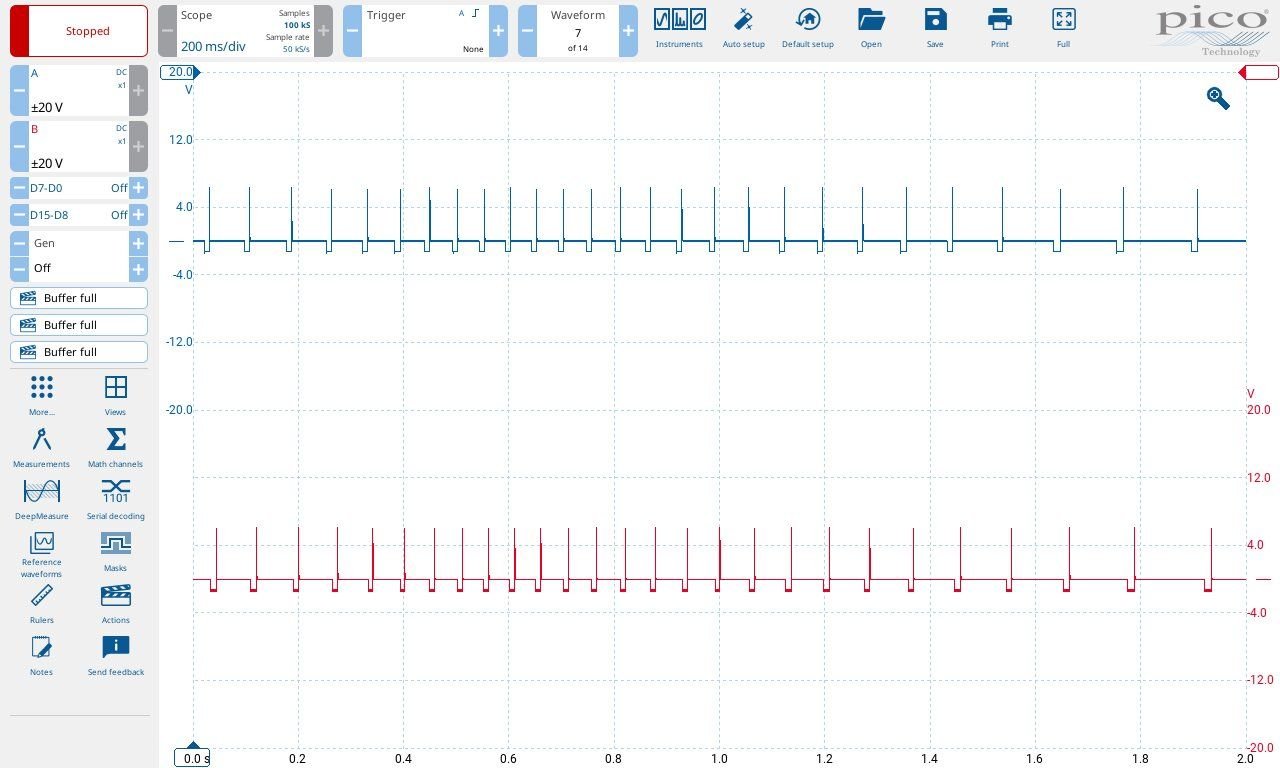Toggle D7-D0 digital channel off state

[x=78, y=188]
